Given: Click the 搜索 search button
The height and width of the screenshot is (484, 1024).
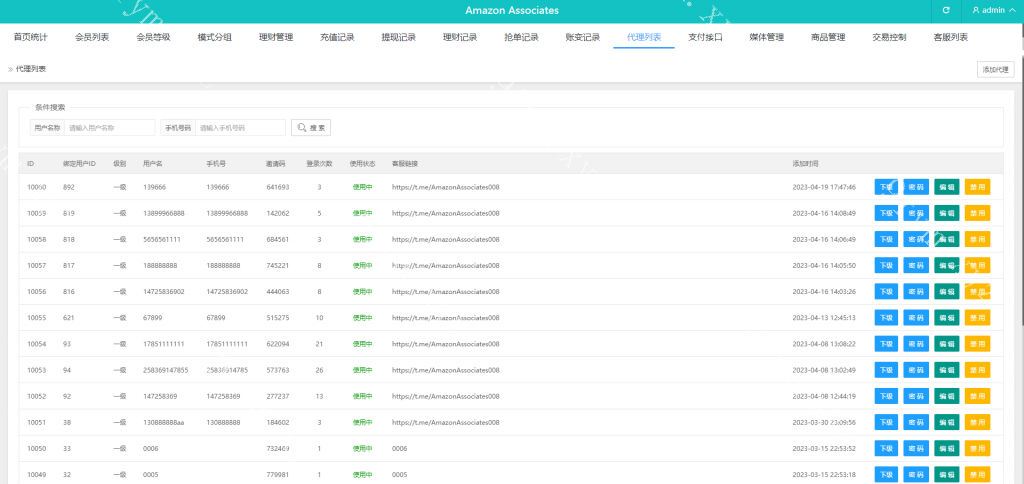Looking at the screenshot, I should [311, 128].
